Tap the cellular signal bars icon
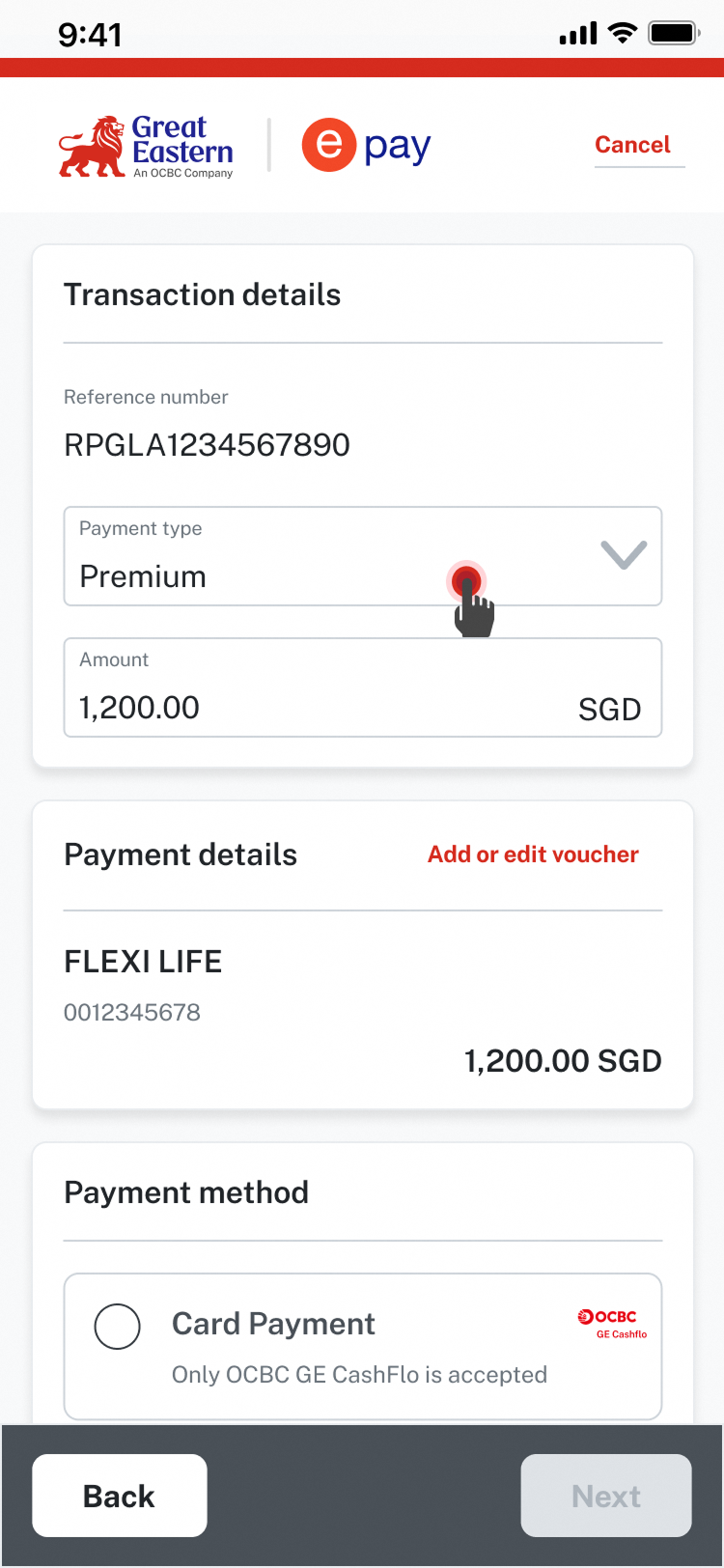Image resolution: width=724 pixels, height=1568 pixels. 578,35
